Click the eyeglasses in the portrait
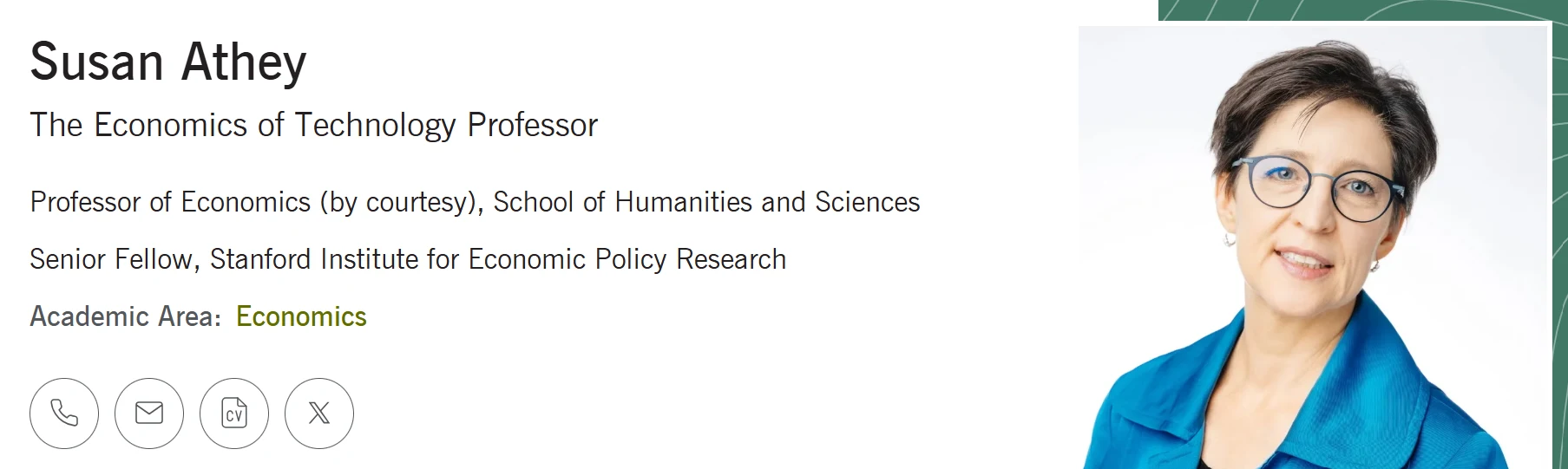1568x469 pixels. [1316, 186]
